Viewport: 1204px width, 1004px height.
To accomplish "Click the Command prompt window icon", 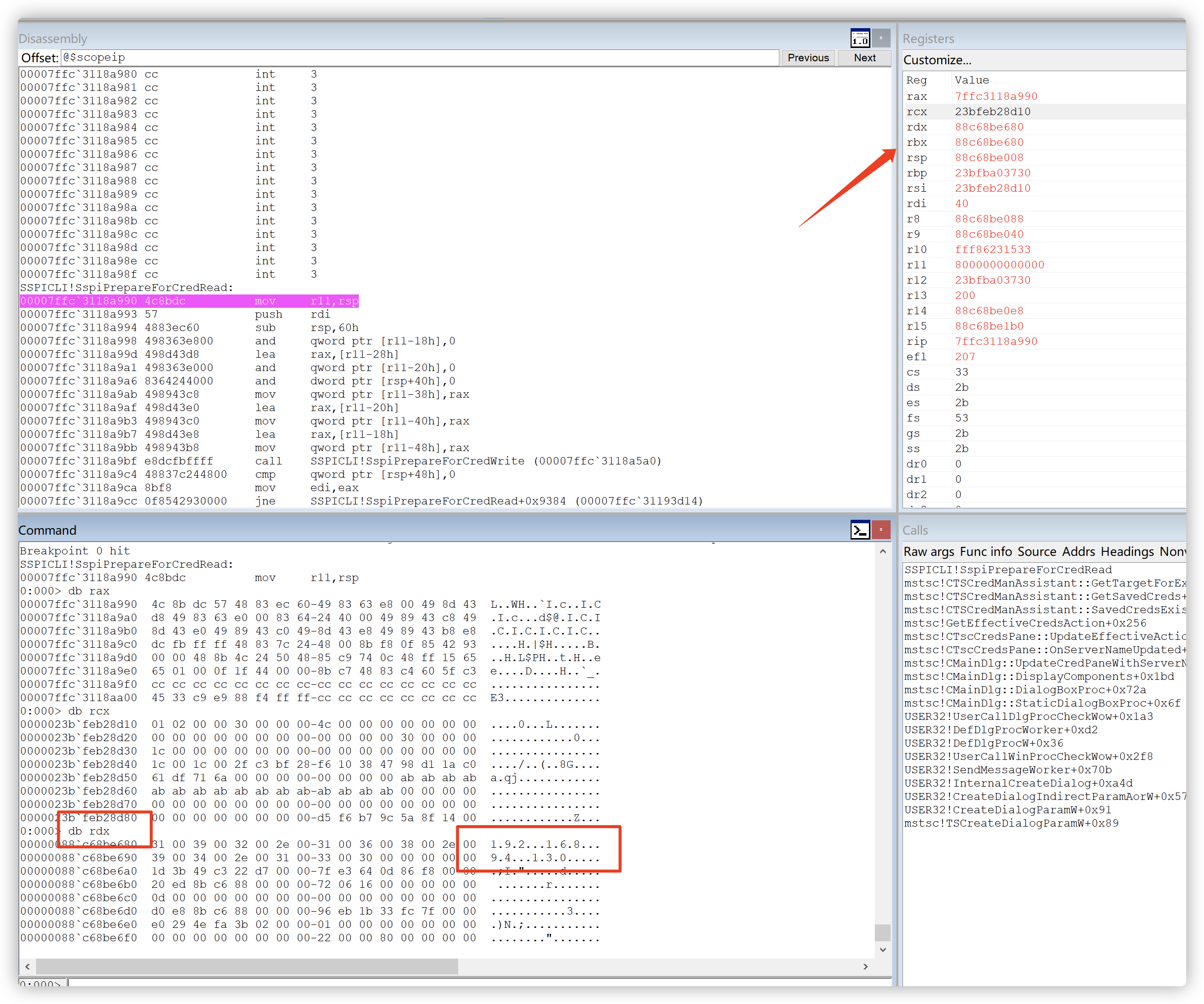I will 860,530.
